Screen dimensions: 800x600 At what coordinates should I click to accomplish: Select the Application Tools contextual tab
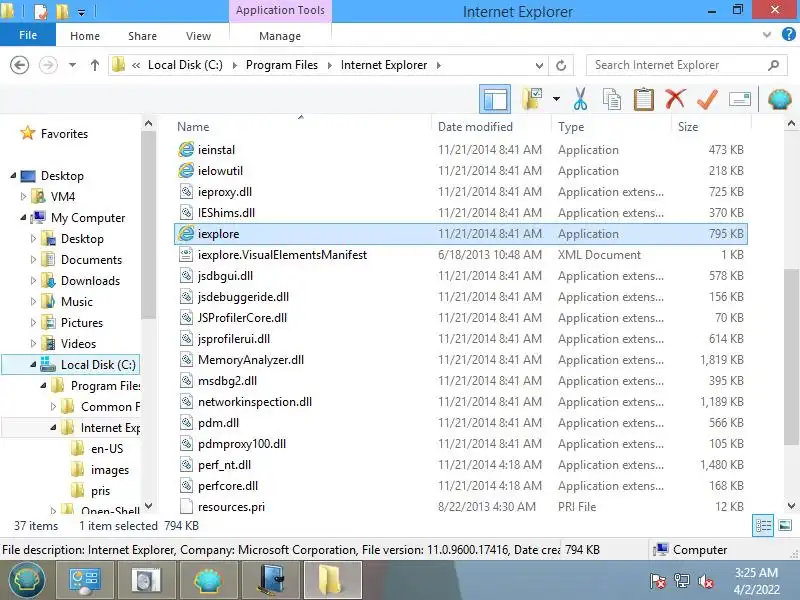point(280,10)
